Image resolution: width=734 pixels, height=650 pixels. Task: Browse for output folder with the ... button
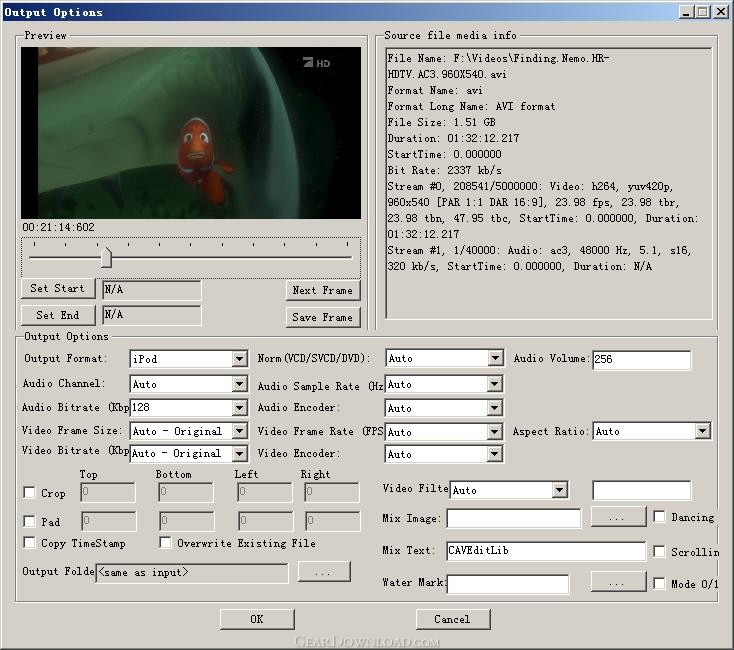tap(324, 571)
